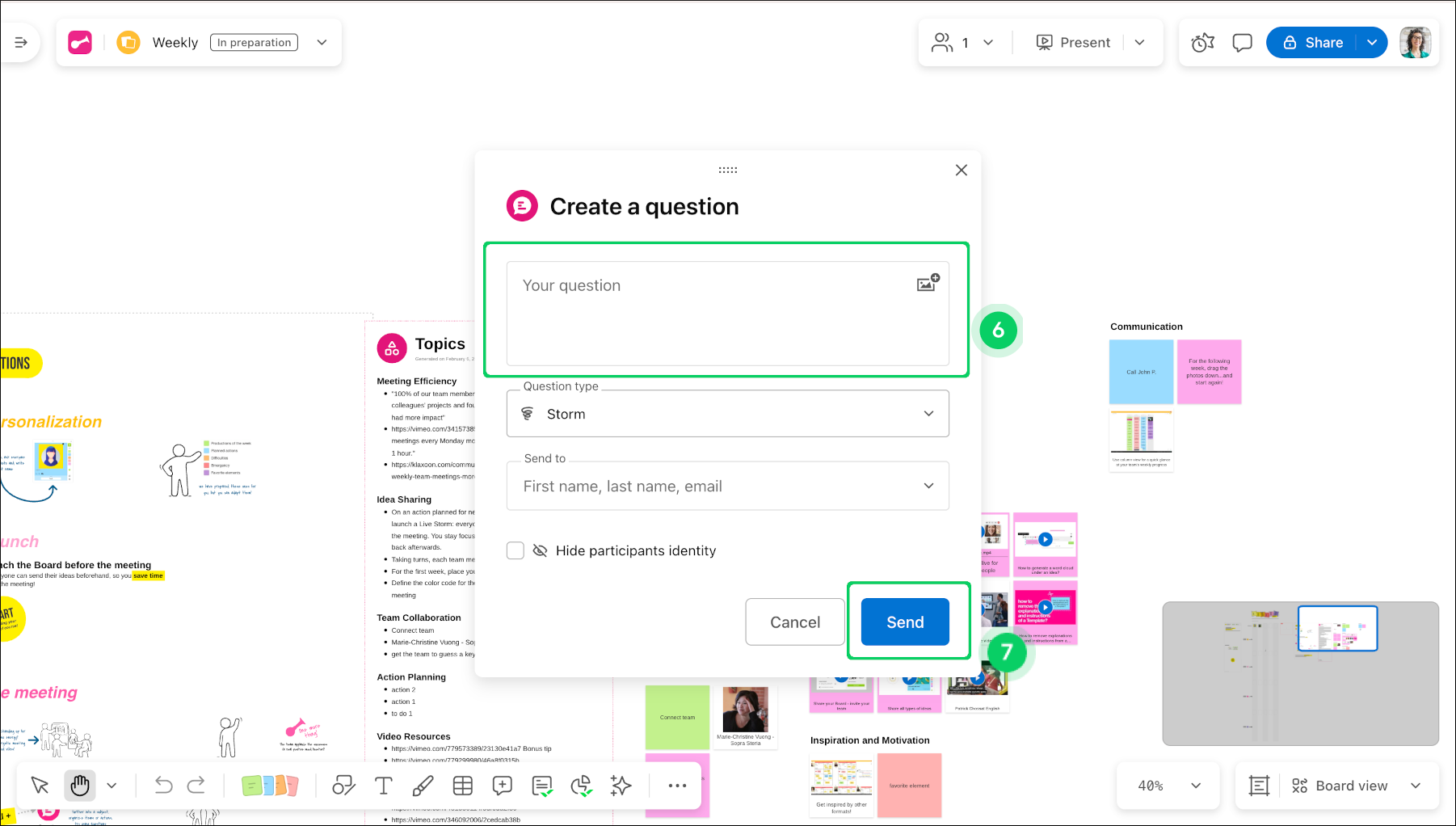Open shapes tool in the toolbar
This screenshot has width=1456, height=826.
click(x=343, y=786)
